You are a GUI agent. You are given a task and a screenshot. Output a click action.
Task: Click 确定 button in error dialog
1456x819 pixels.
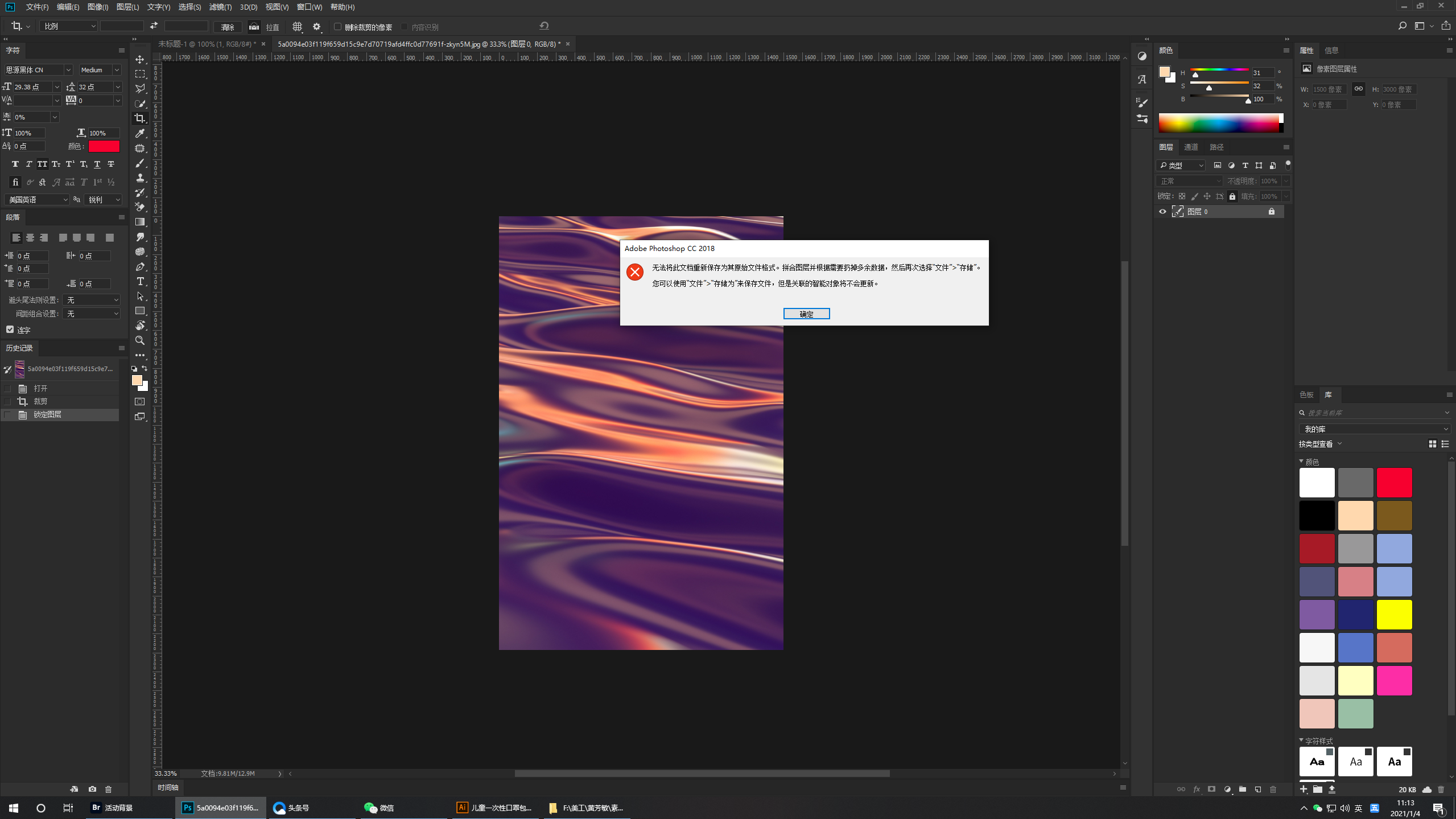(x=806, y=314)
